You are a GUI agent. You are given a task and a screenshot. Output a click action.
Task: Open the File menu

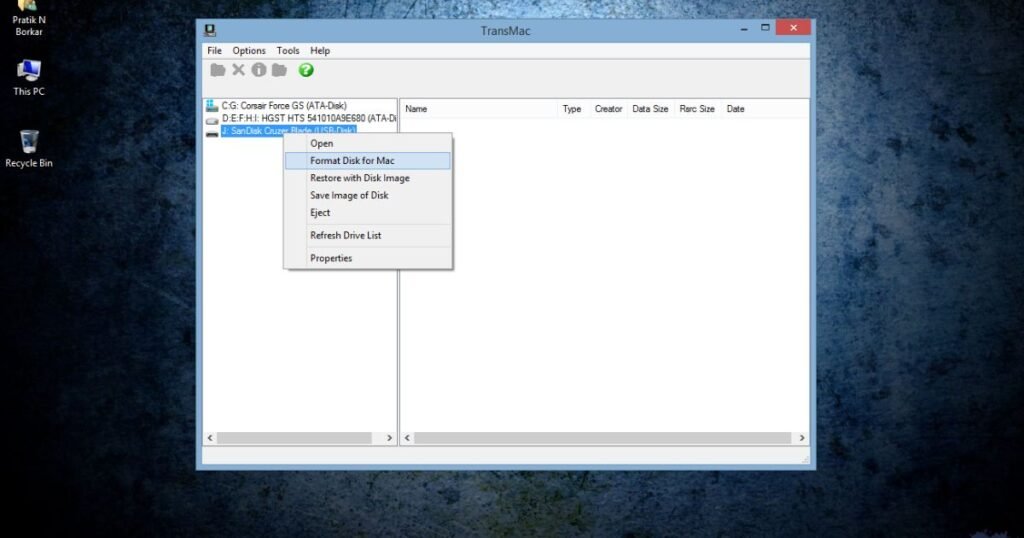point(214,51)
